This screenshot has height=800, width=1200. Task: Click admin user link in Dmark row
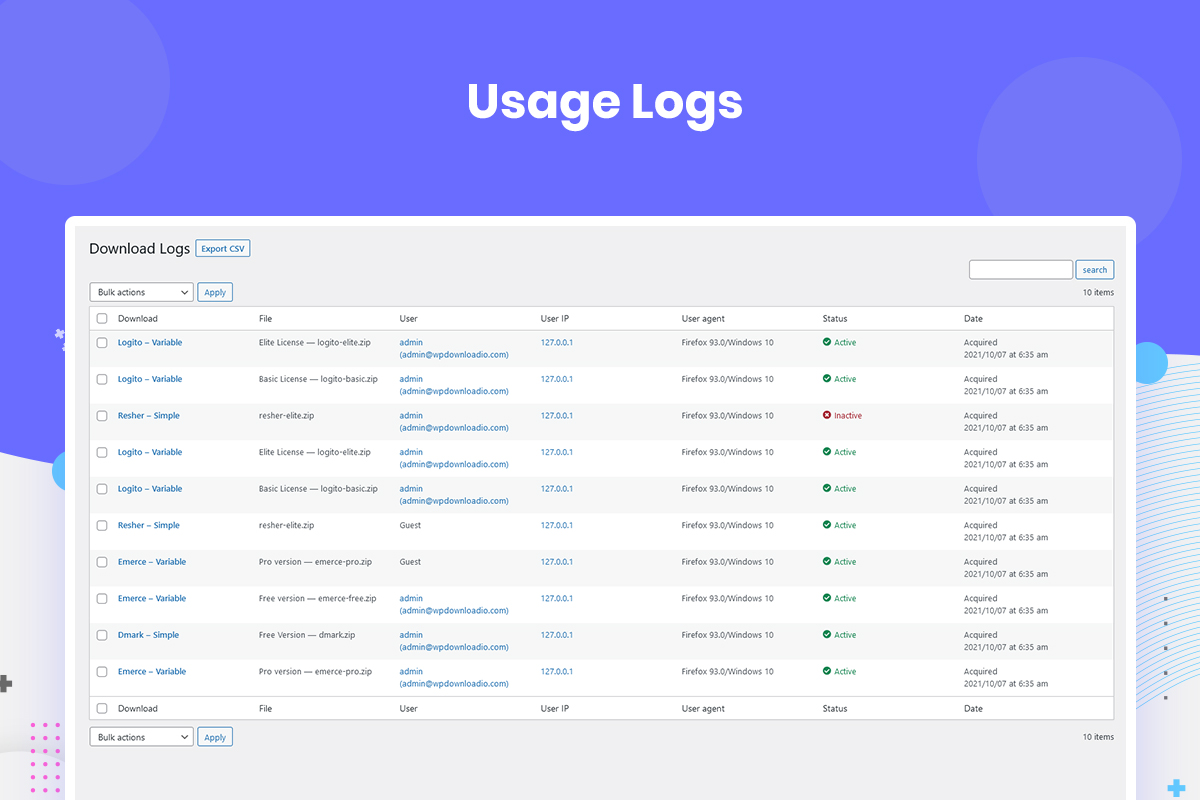point(411,635)
